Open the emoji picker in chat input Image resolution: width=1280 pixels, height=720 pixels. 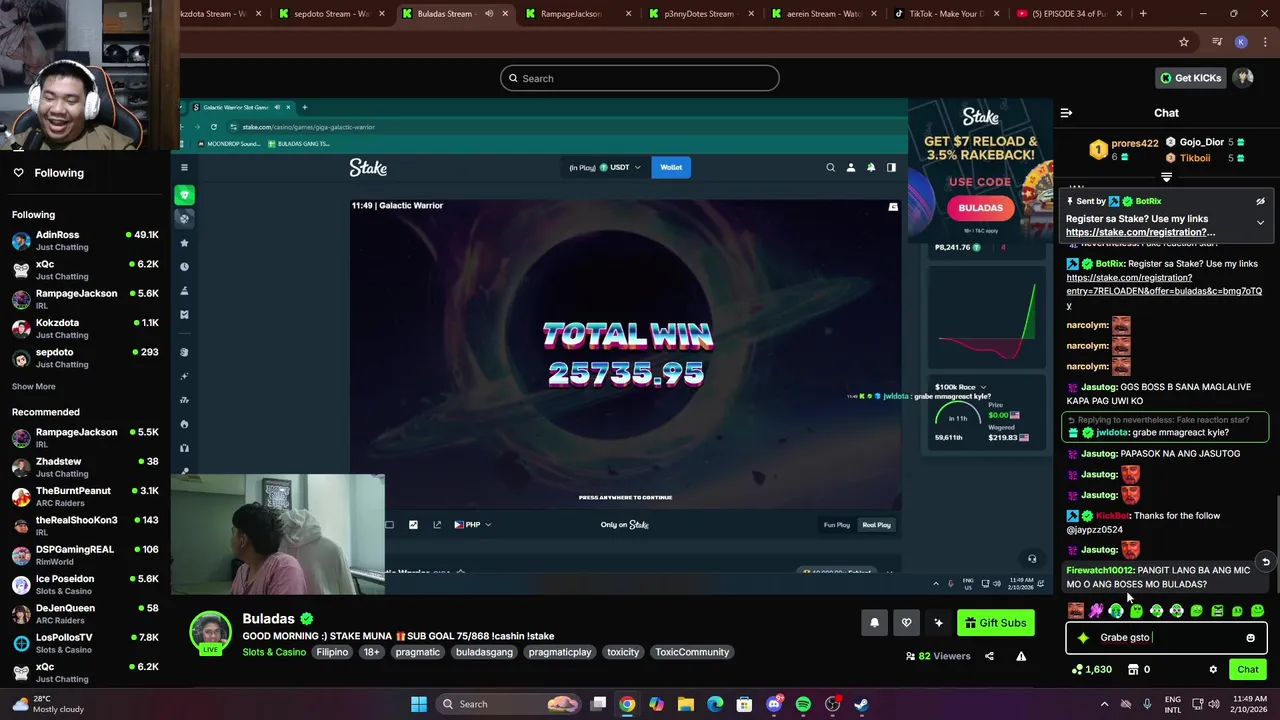1250,637
